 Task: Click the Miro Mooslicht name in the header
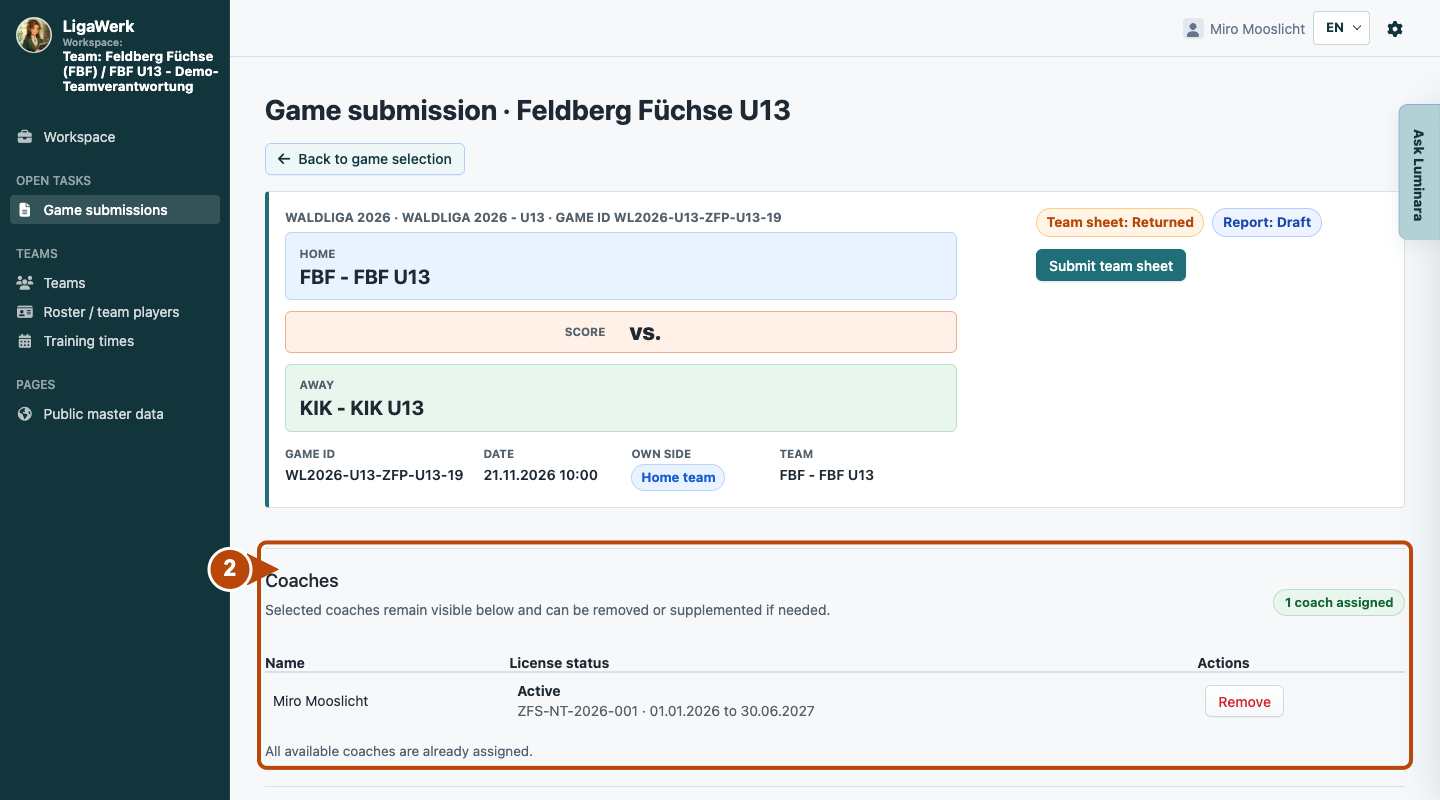1257,29
